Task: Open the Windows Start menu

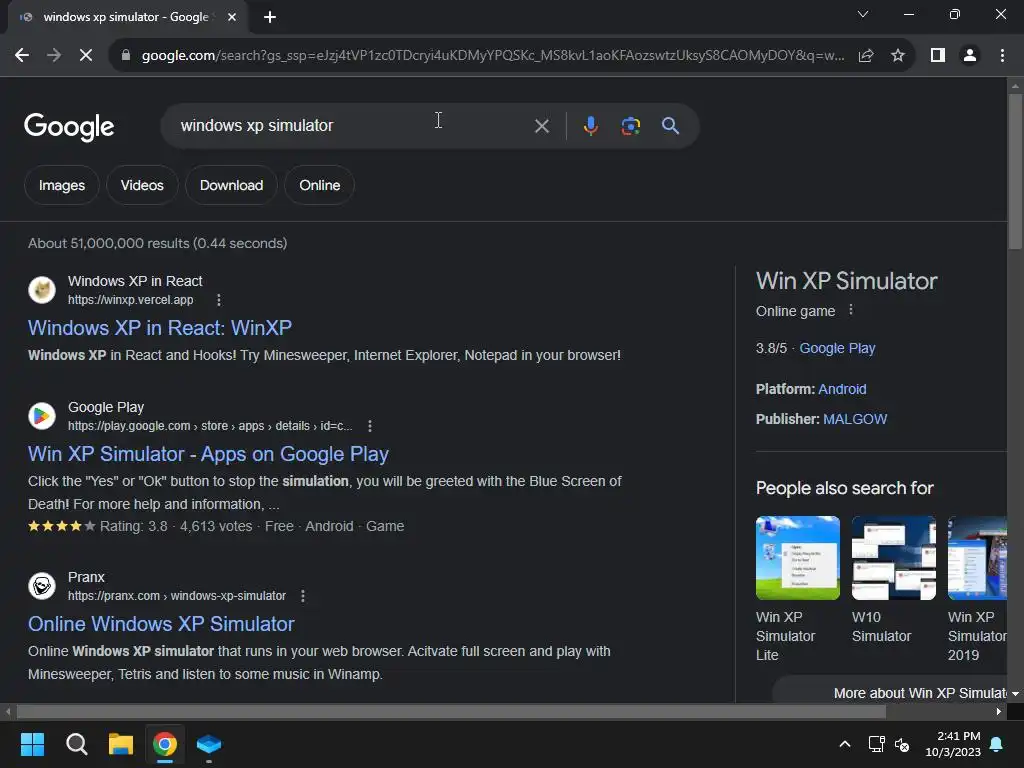Action: pyautogui.click(x=32, y=744)
